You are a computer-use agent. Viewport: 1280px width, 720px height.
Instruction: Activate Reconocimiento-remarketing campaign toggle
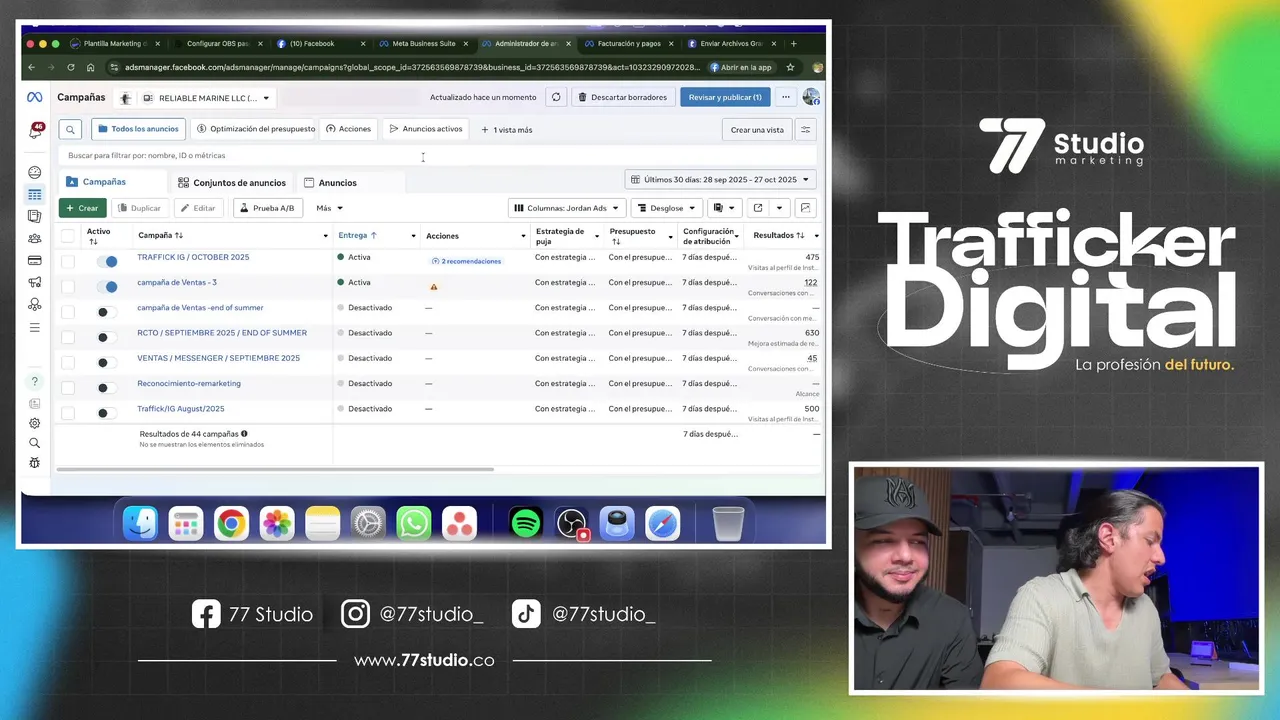(x=107, y=387)
